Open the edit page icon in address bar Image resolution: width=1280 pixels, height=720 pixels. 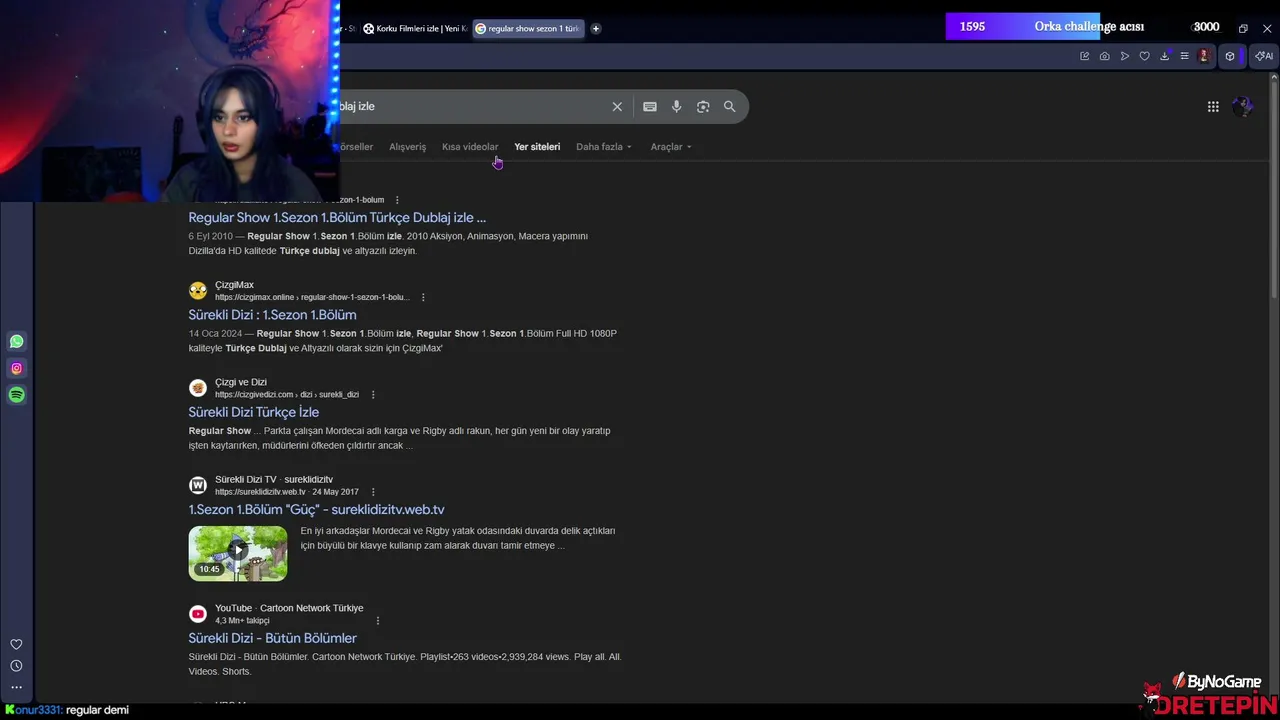pos(1084,56)
